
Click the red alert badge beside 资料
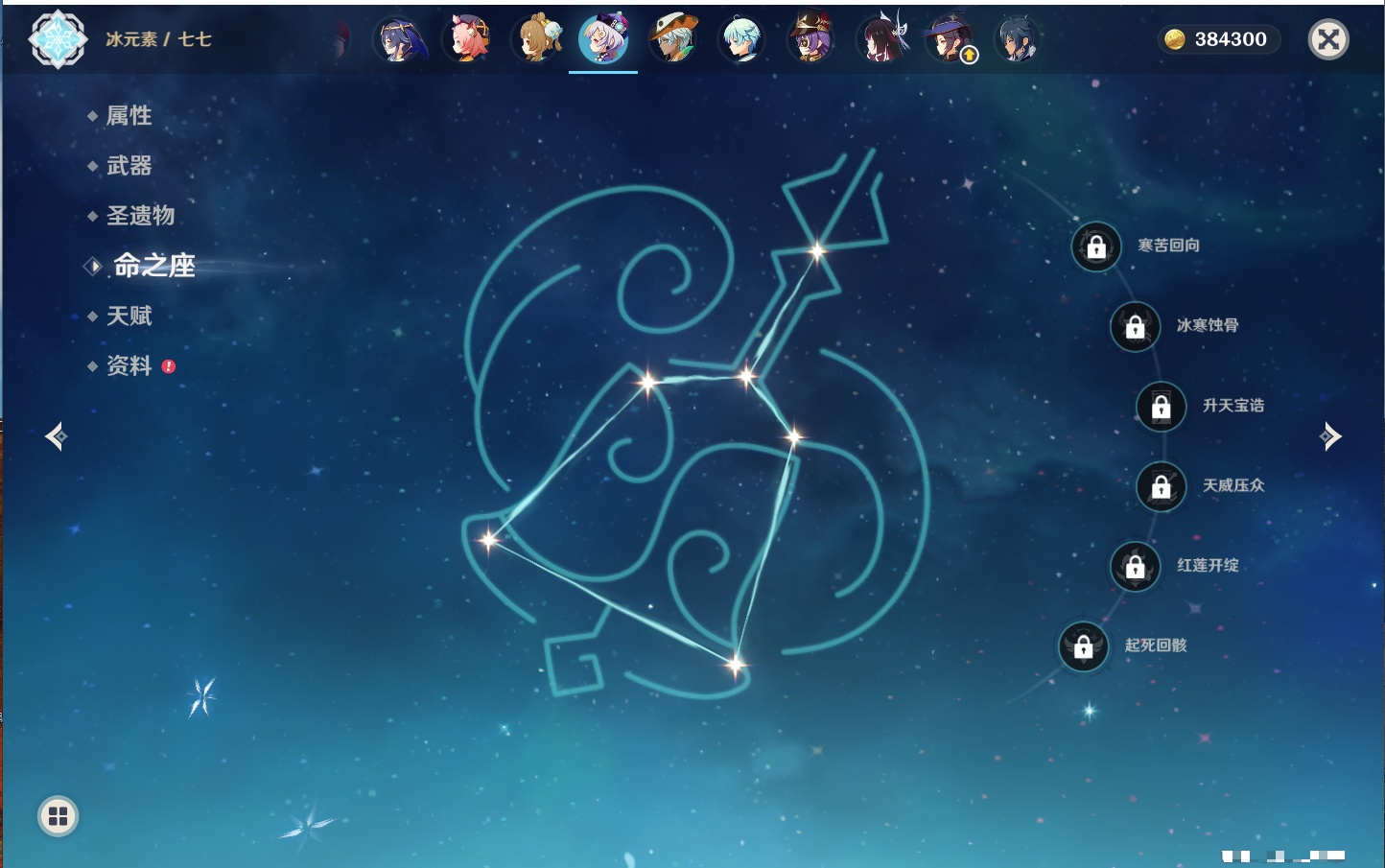[x=169, y=366]
